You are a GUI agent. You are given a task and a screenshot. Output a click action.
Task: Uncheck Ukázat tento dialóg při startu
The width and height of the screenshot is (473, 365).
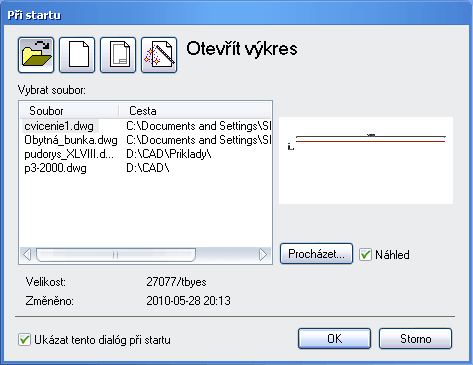[24, 340]
